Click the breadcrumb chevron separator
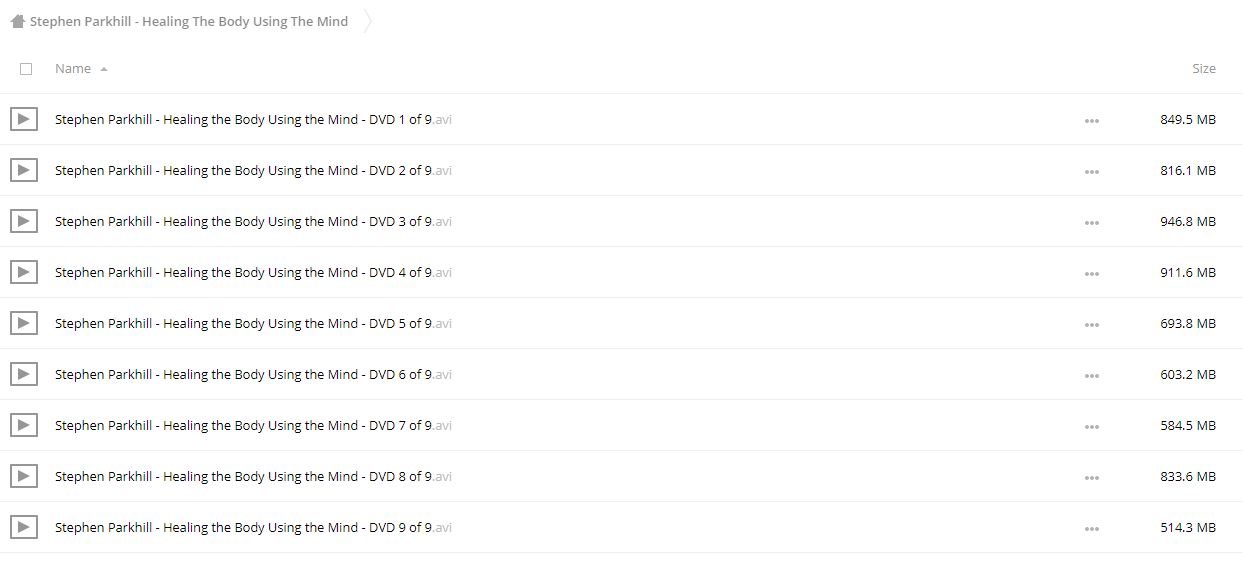Screen dimensions: 1243x563 click(368, 21)
